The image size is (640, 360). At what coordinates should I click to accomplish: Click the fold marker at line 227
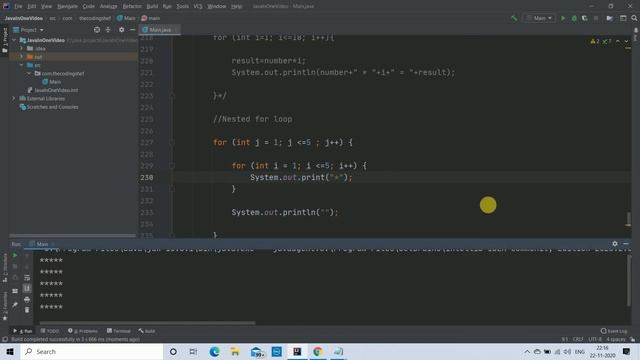point(172,142)
